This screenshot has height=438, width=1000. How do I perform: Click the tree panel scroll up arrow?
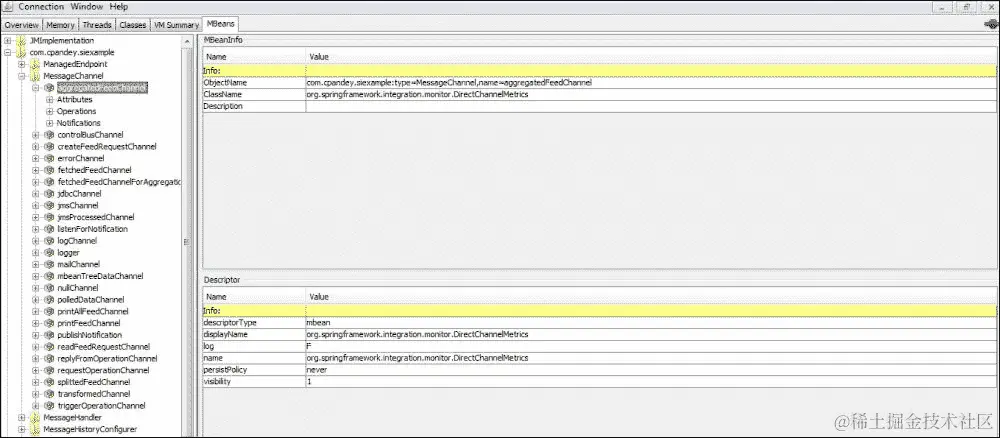188,41
